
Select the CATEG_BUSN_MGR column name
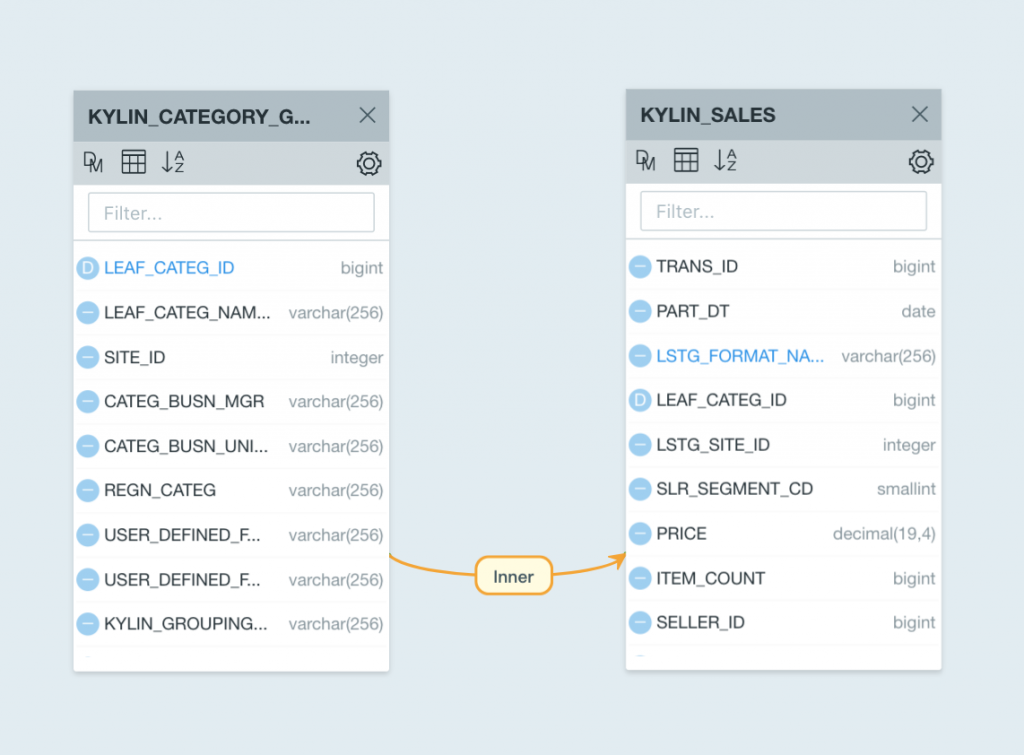pos(184,401)
